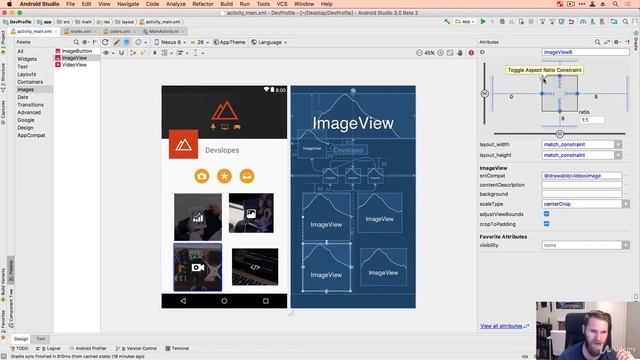Switch to the Text editor tab
640x360 pixels.
coord(41,339)
